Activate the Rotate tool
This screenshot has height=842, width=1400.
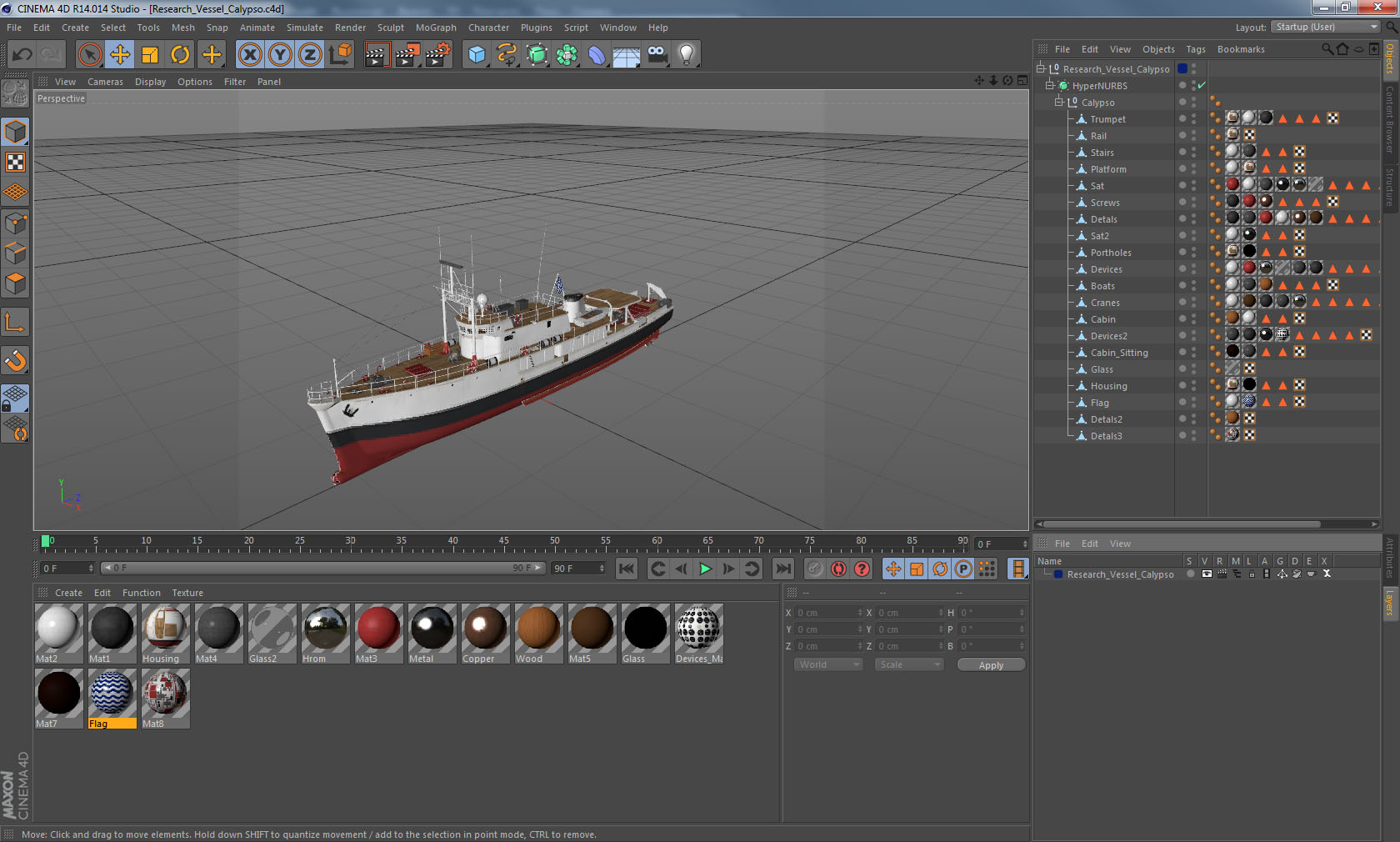tap(180, 55)
